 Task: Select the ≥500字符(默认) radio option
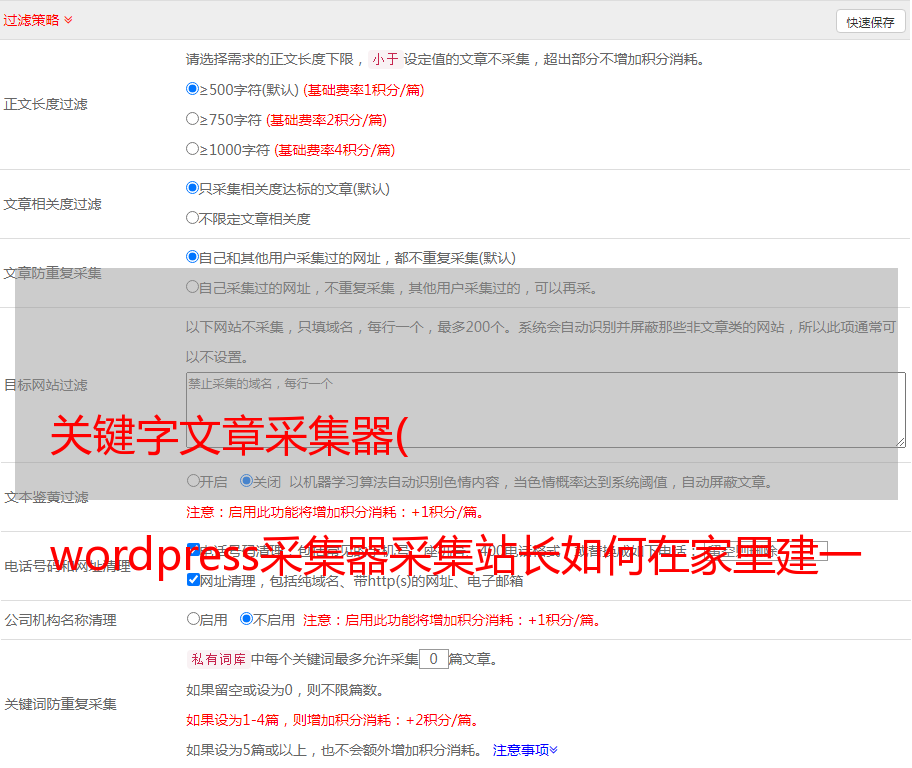193,89
